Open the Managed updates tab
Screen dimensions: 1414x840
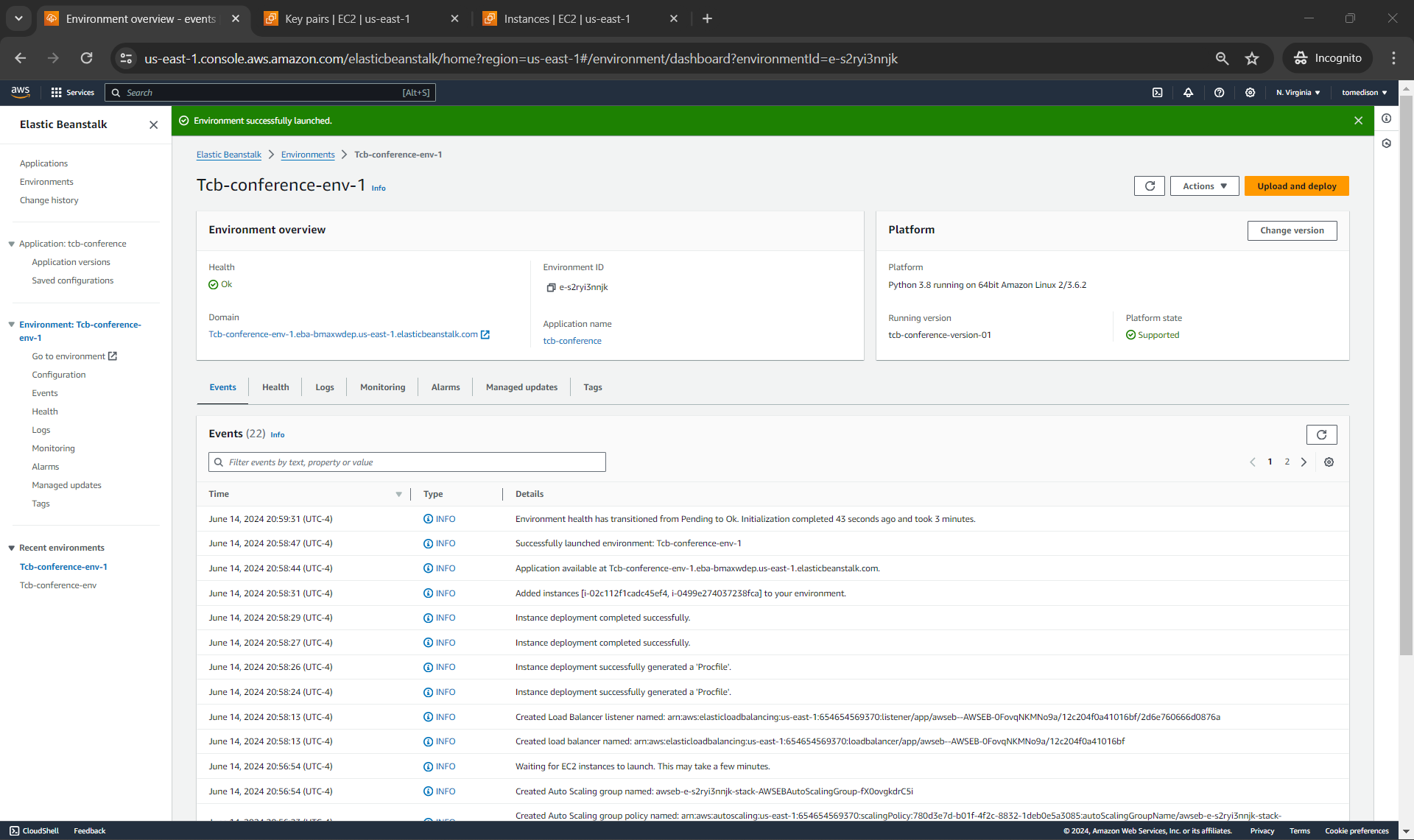click(521, 387)
